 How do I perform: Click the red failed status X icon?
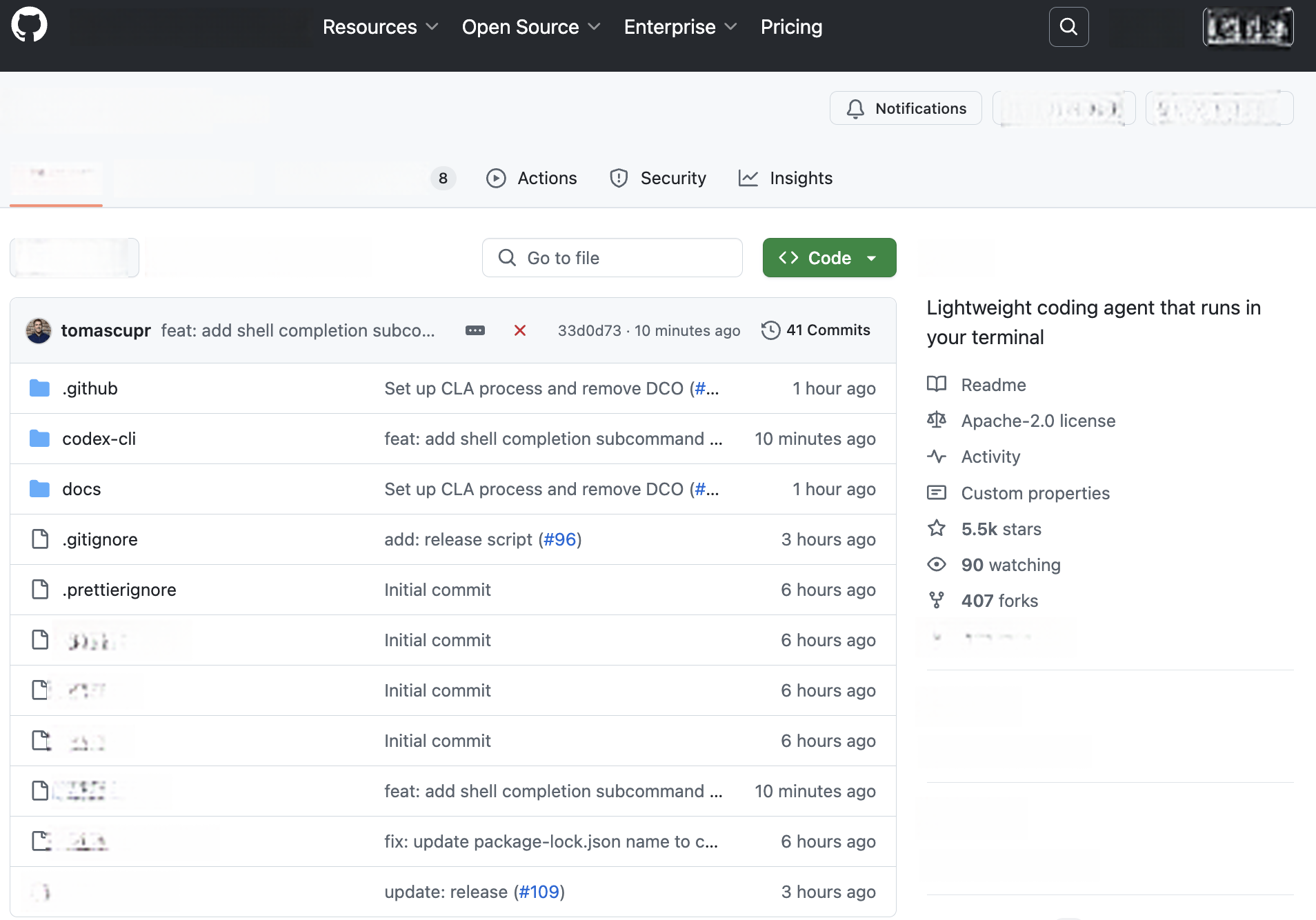520,330
